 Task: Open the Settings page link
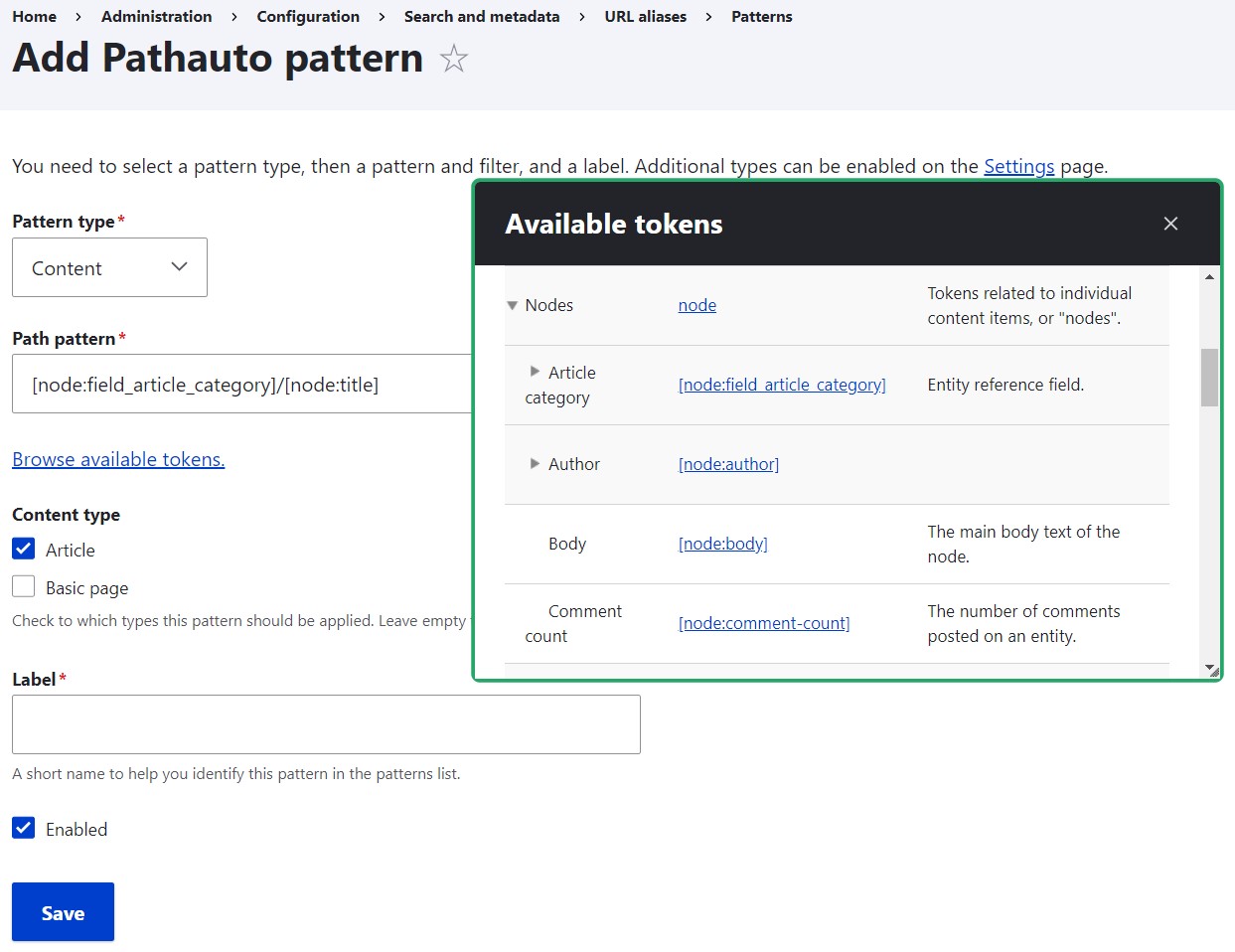click(x=1018, y=166)
